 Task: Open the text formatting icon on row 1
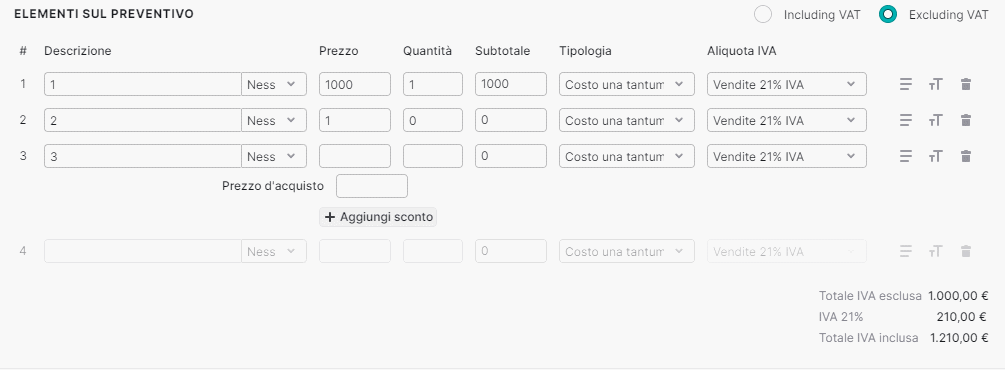(x=936, y=84)
